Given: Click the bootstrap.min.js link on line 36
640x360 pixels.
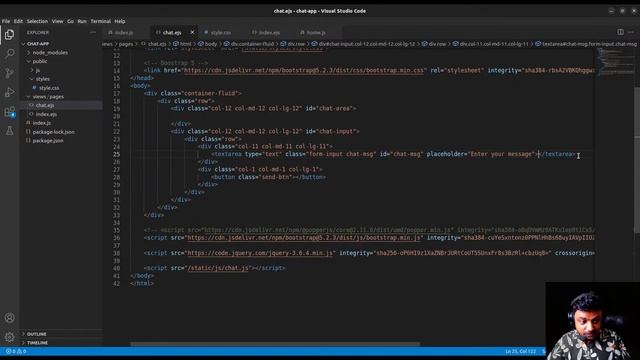Looking at the screenshot, I should pos(304,238).
